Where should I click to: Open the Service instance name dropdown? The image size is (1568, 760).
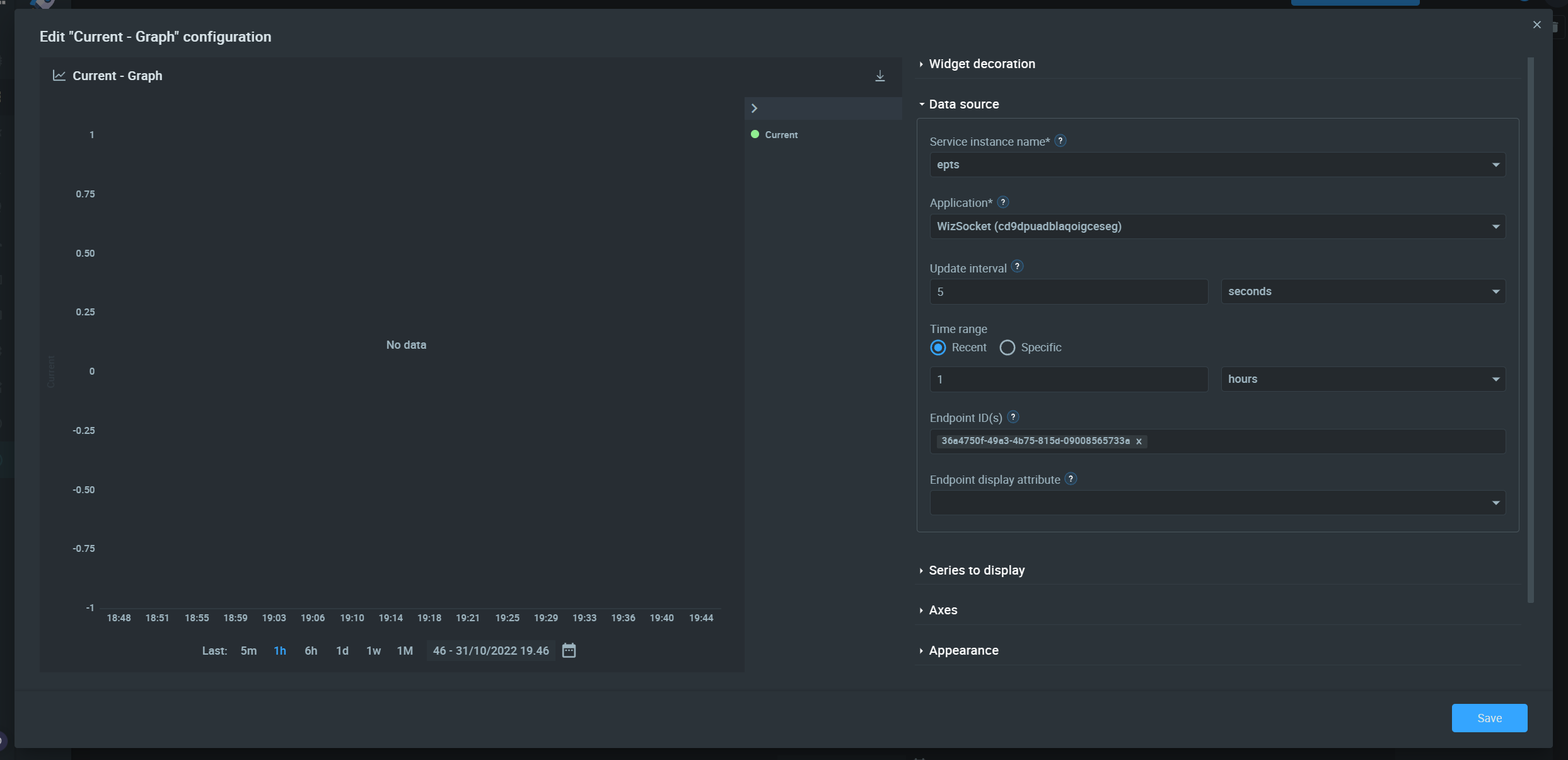point(1217,165)
